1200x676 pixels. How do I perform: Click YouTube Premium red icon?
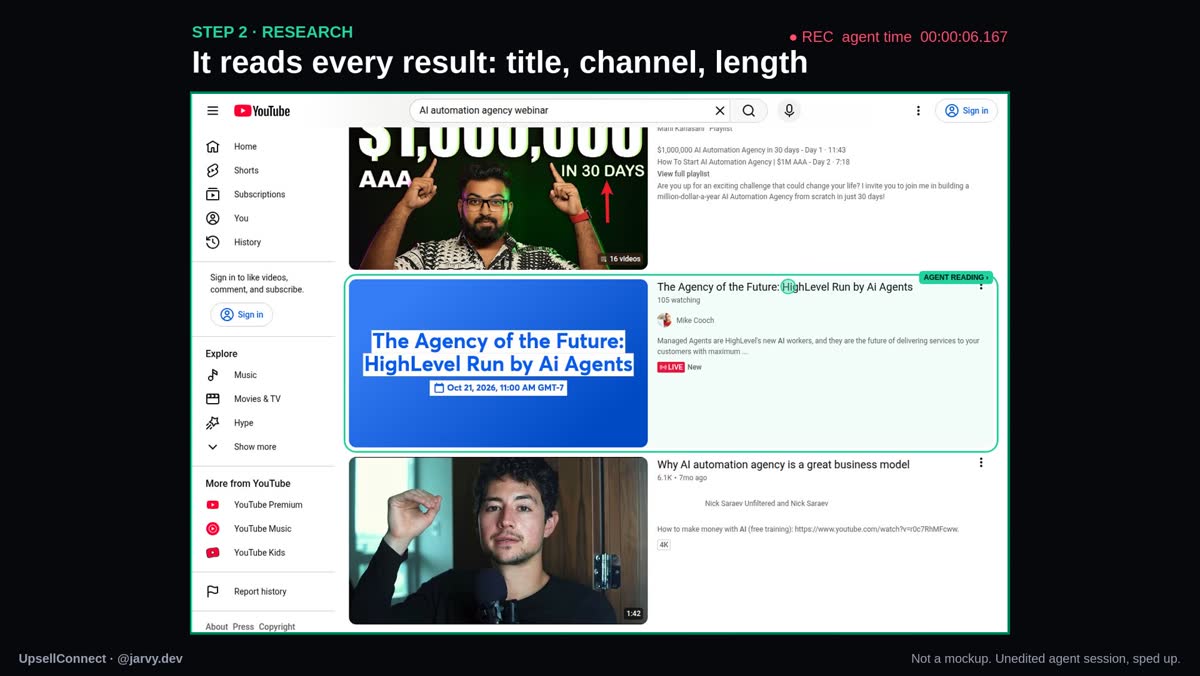tap(213, 505)
